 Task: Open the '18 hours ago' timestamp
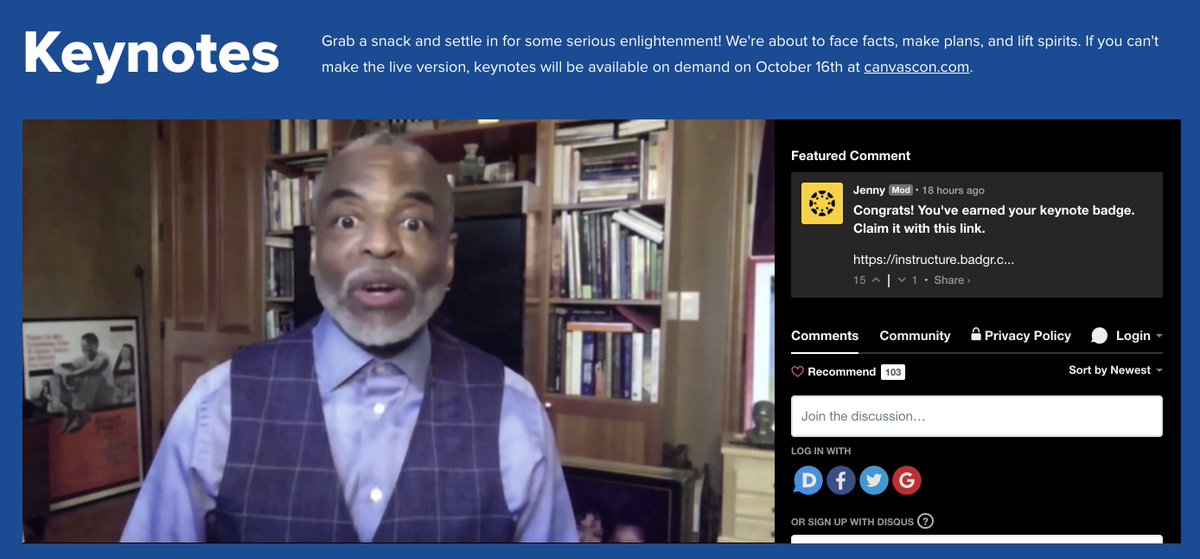[x=953, y=190]
